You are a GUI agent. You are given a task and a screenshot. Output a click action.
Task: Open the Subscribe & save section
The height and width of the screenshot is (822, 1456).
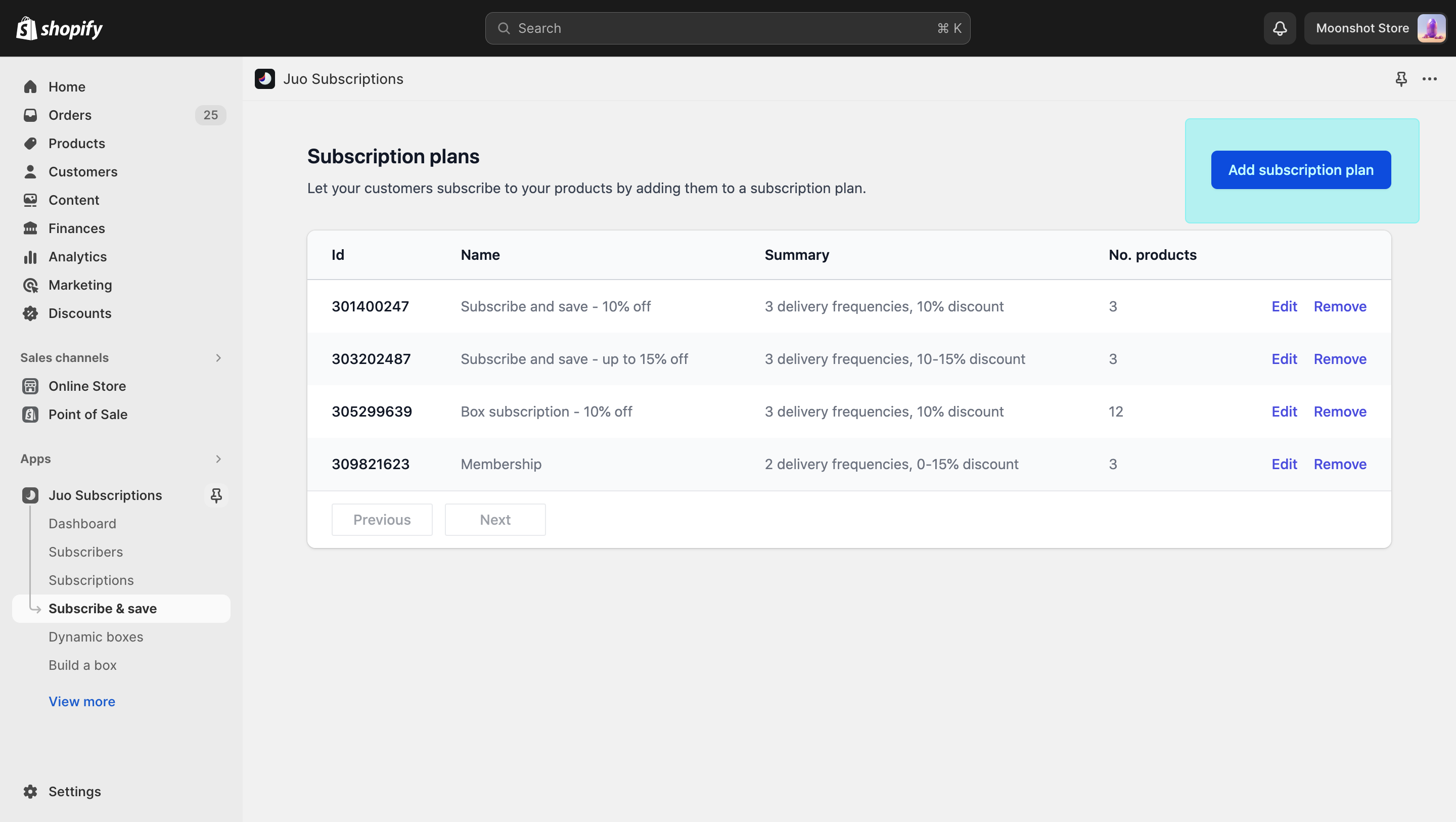pos(102,608)
